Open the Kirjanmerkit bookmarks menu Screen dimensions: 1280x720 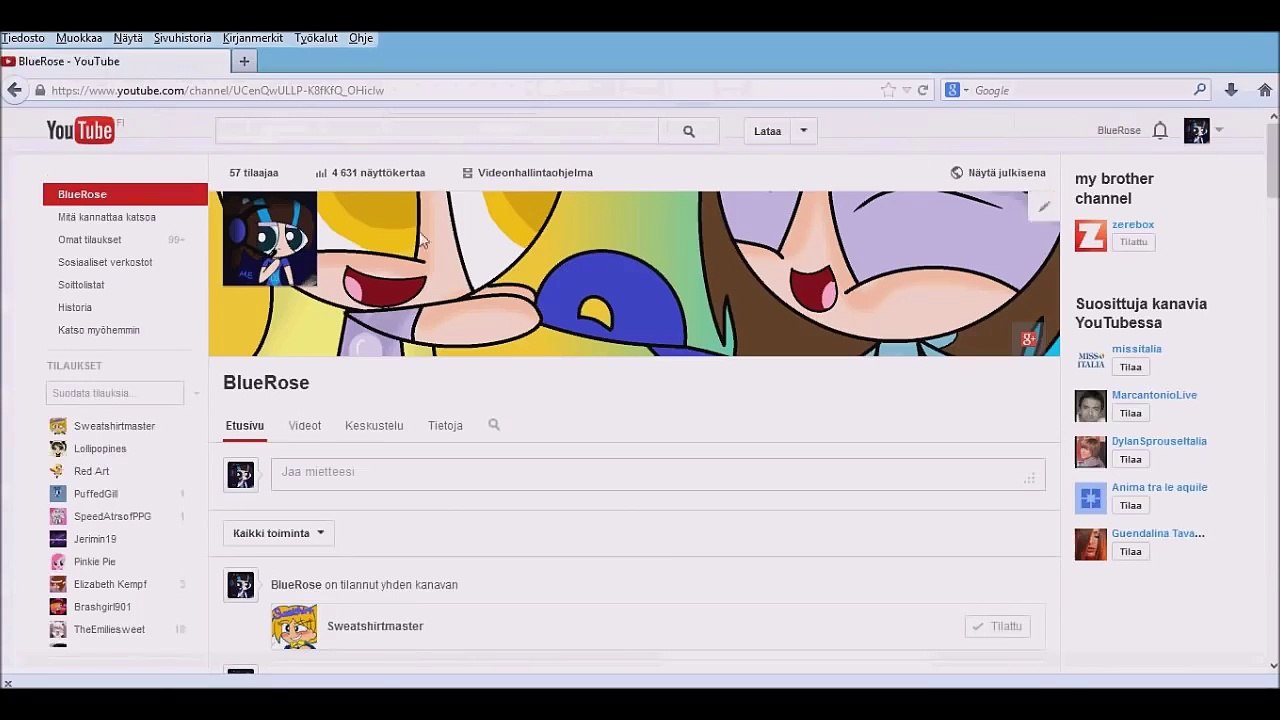(x=253, y=38)
